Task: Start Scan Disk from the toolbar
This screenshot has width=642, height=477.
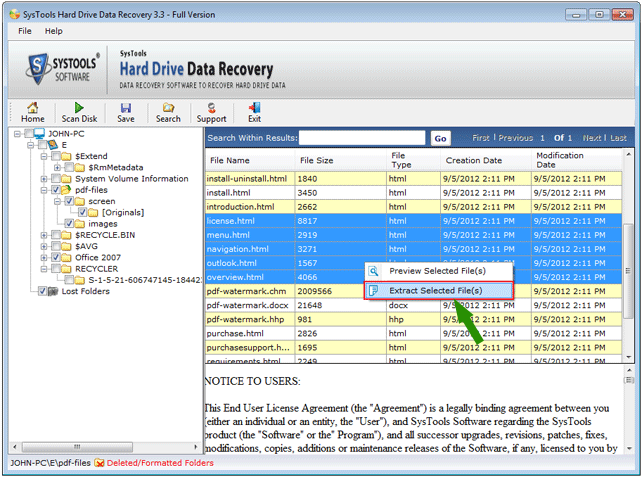Action: [79, 108]
